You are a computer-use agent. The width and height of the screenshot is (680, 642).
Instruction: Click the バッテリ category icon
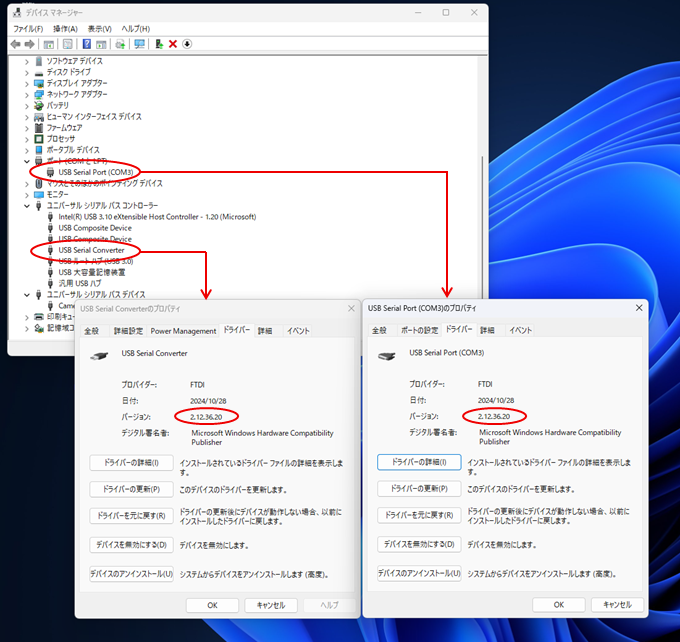point(39,105)
